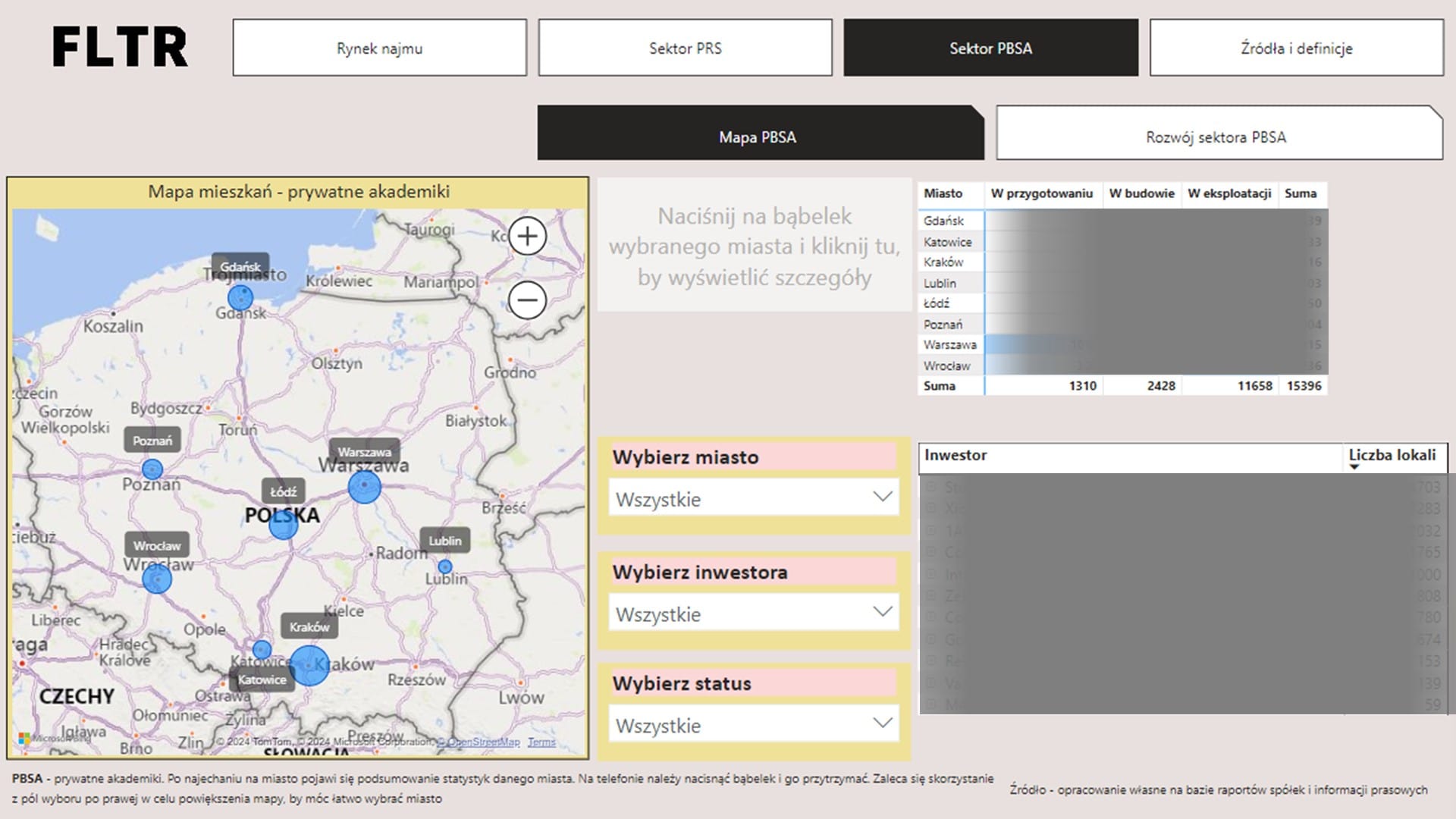Go to Źródła i definicje tab
This screenshot has height=819, width=1456.
pos(1296,48)
